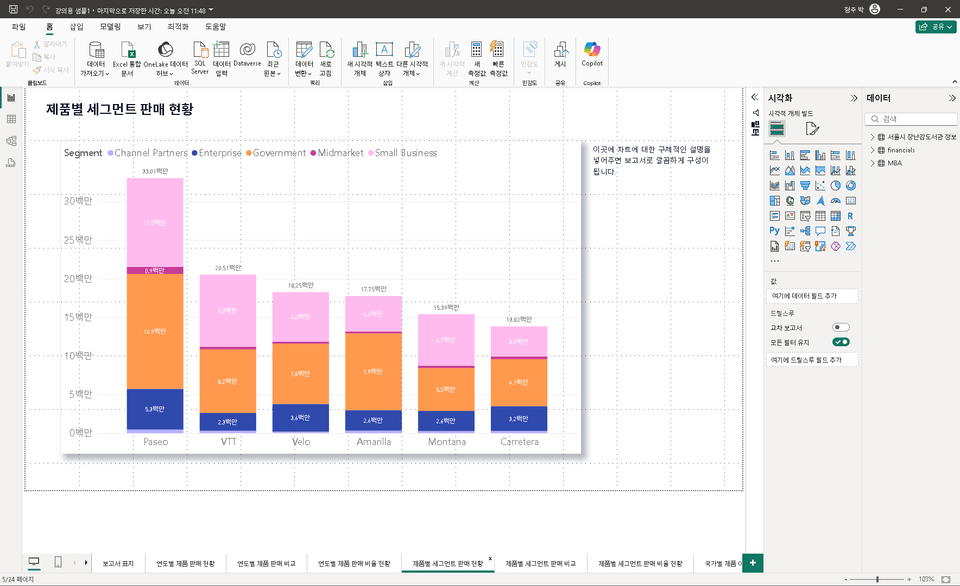
Task: Create a 빠른 측정값 (quick measure)
Action: click(x=498, y=59)
